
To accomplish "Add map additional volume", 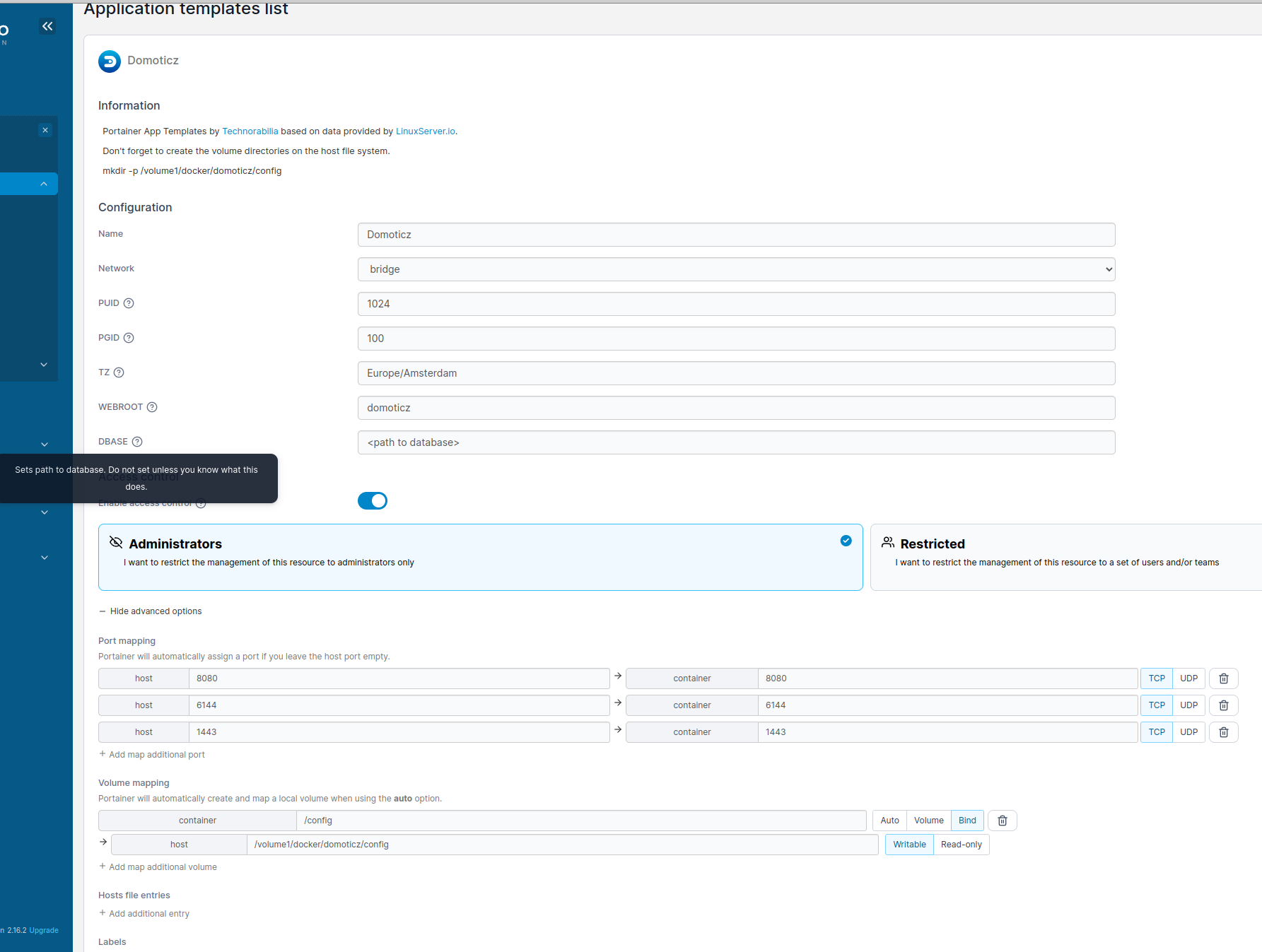I will click(158, 867).
